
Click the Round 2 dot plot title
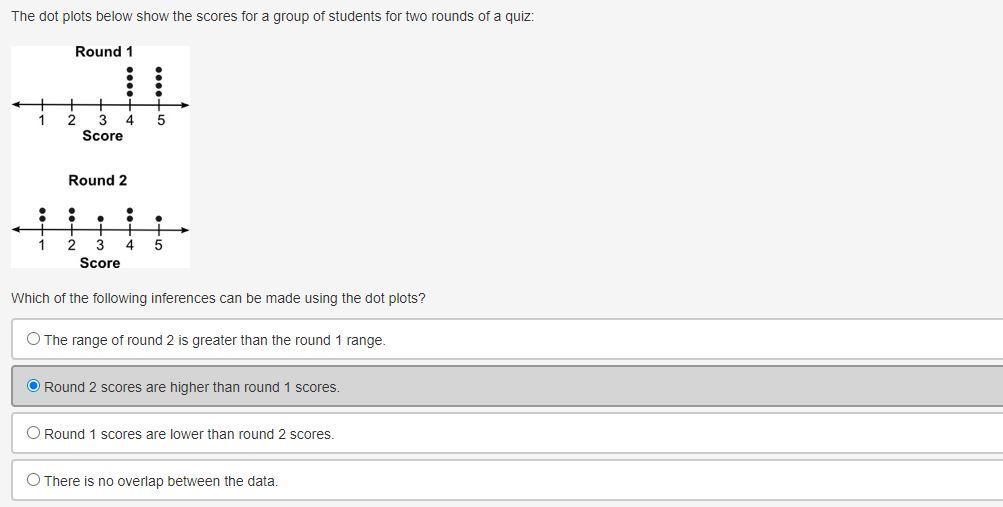(x=98, y=180)
